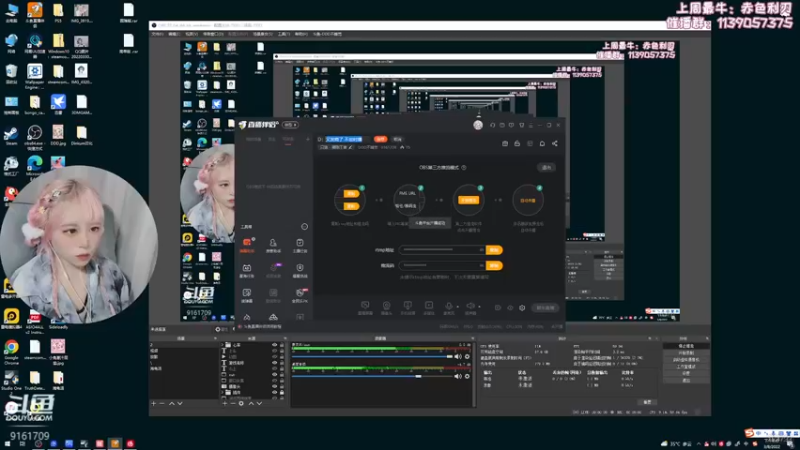This screenshot has width=800, height=450.
Task: Open customer service headset icon in Douyu title bar
Action: coord(492,125)
